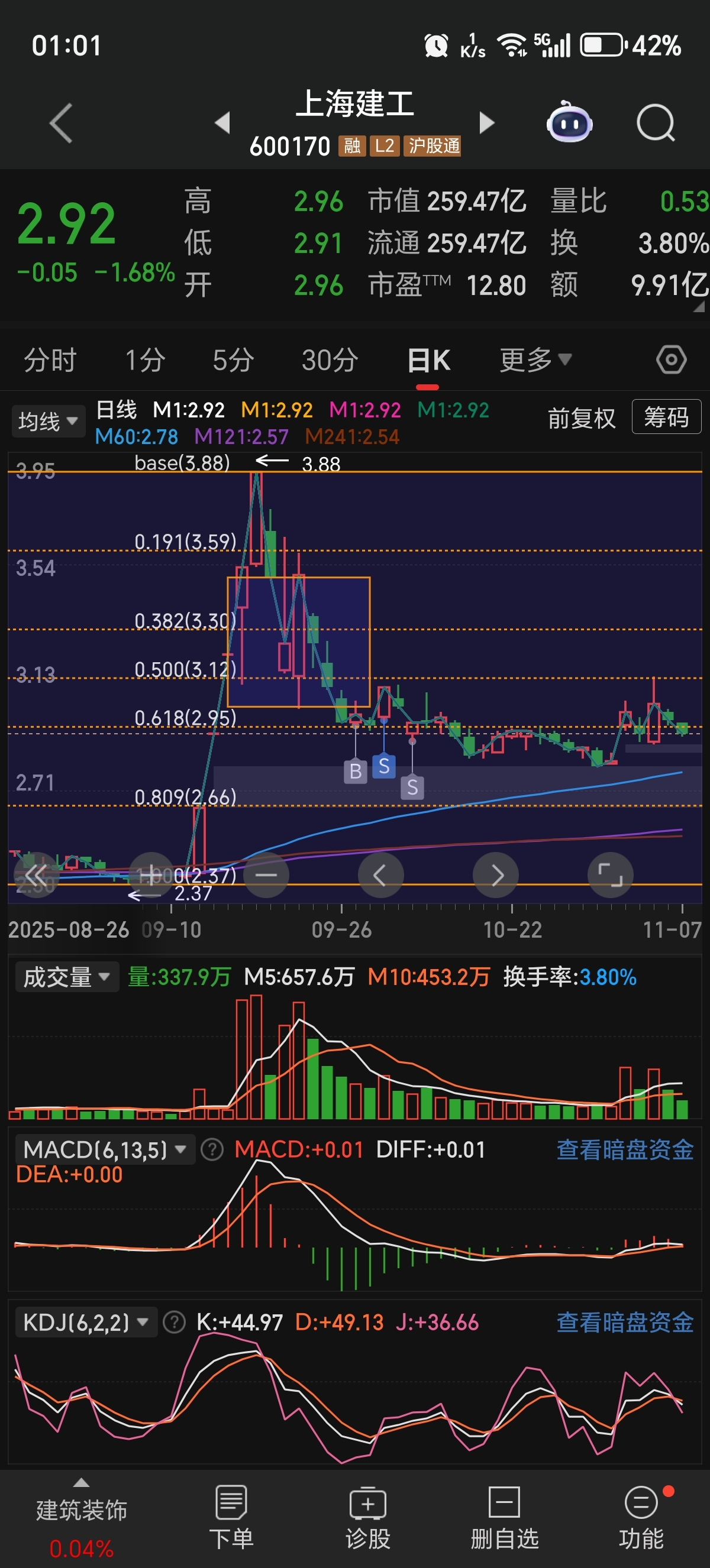710x1568 pixels.
Task: Jump to earliest data double-arrow button
Action: point(35,875)
